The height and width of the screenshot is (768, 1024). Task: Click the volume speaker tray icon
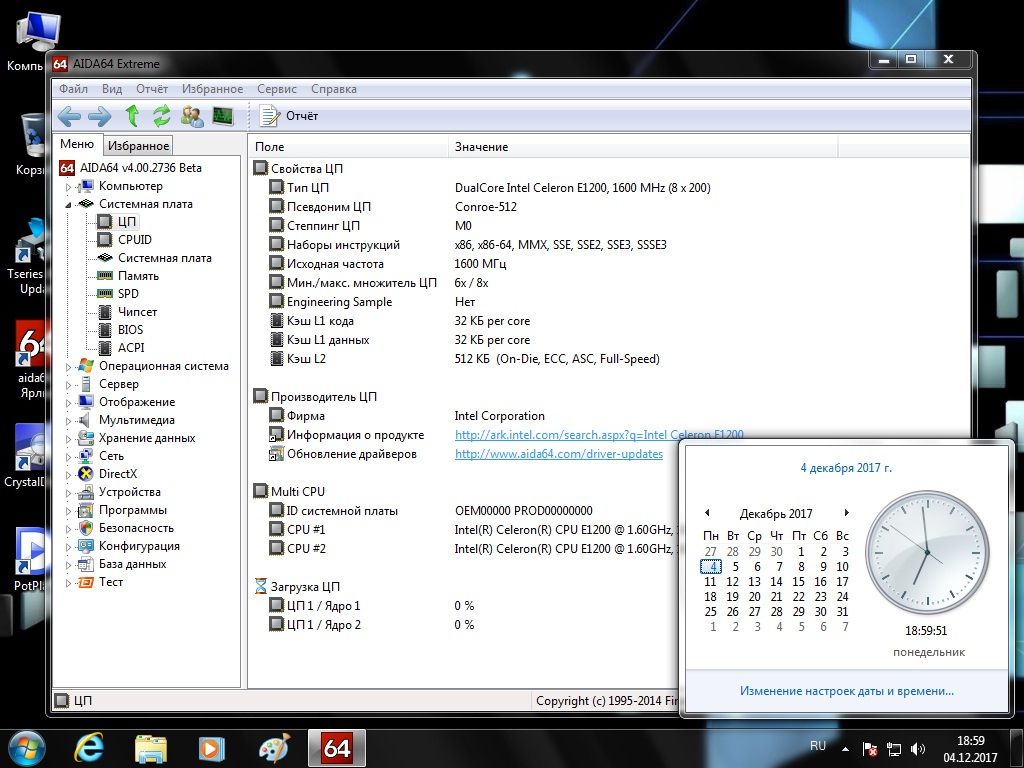(x=918, y=748)
